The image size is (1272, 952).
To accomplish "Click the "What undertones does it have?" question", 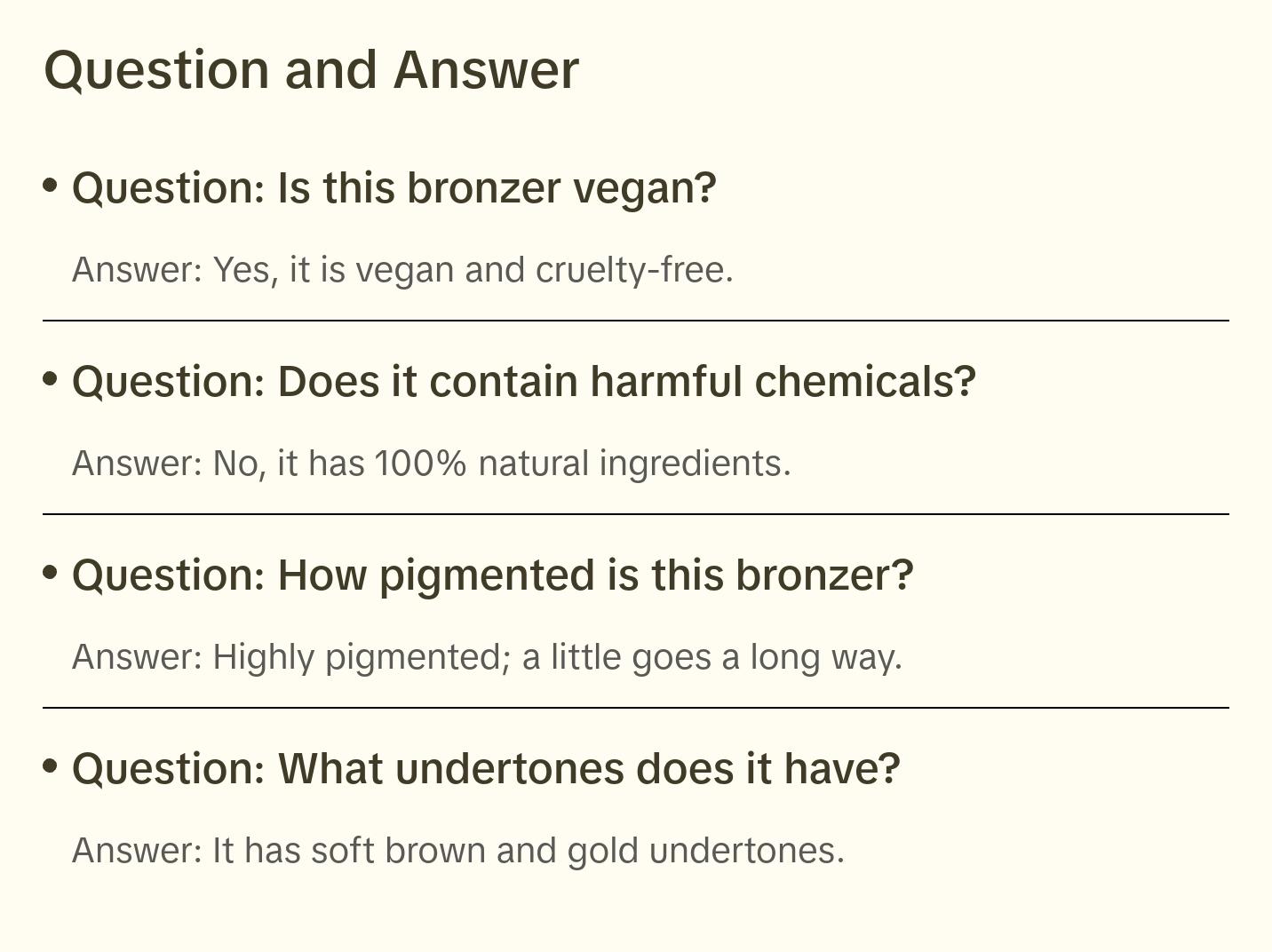I will [x=486, y=769].
